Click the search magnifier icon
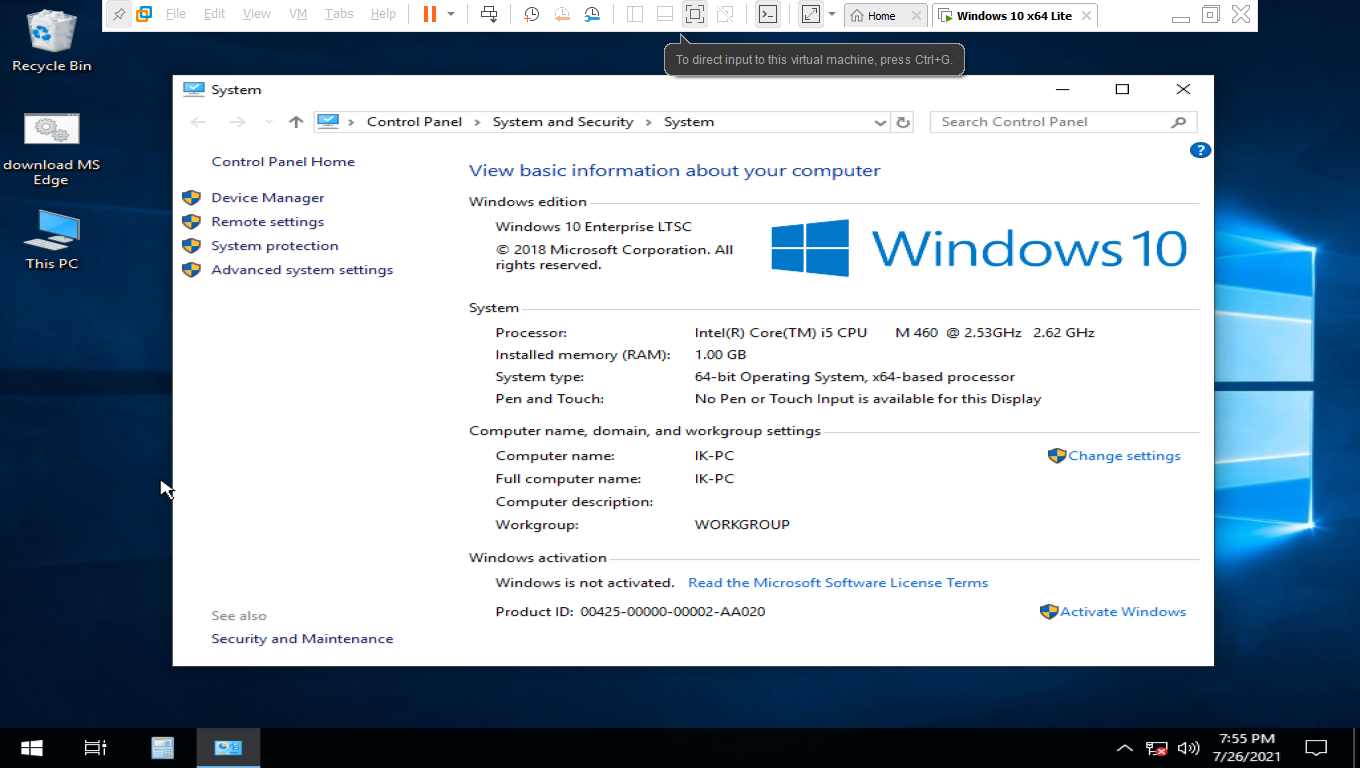This screenshot has height=768, width=1360. [x=1179, y=122]
